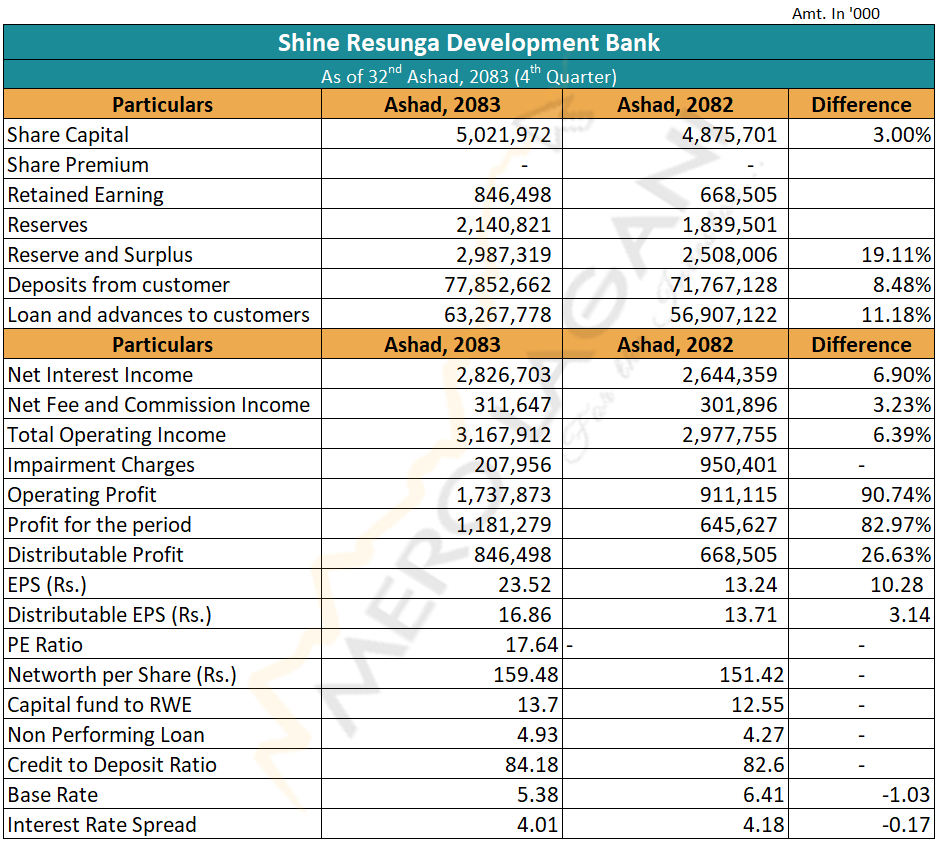
Task: Click EPS value 23.52
Action: pyautogui.click(x=525, y=584)
